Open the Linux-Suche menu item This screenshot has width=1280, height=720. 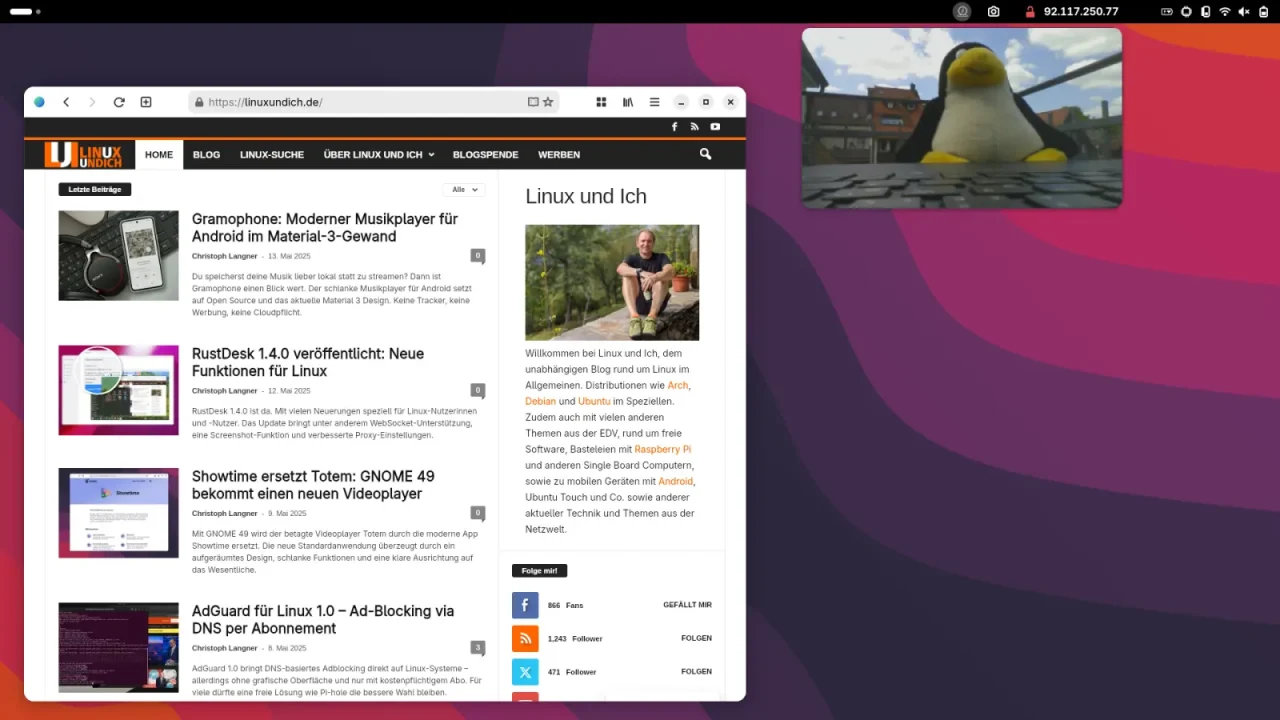(x=271, y=155)
